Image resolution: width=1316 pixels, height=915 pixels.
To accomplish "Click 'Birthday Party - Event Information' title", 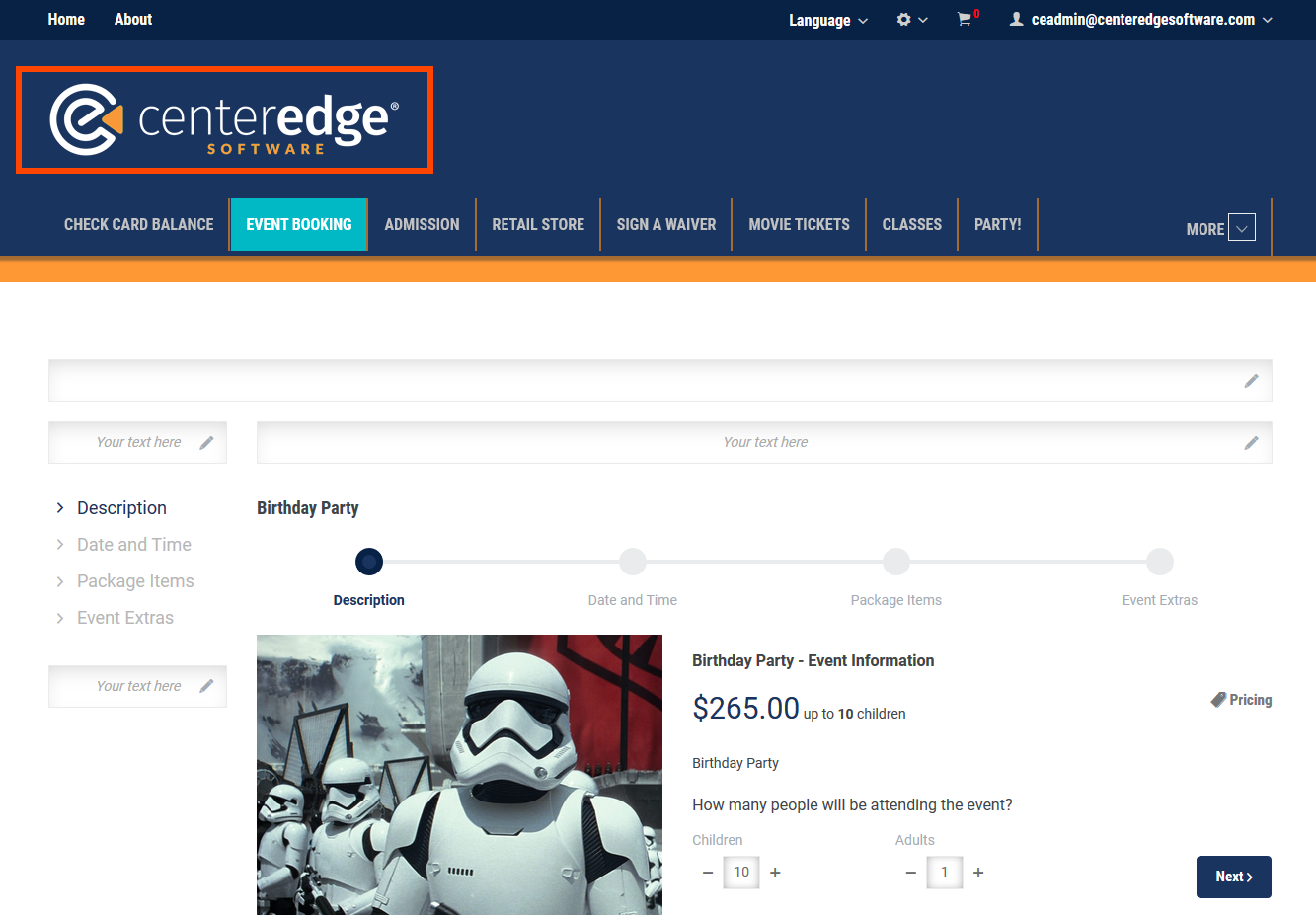I will point(813,661).
